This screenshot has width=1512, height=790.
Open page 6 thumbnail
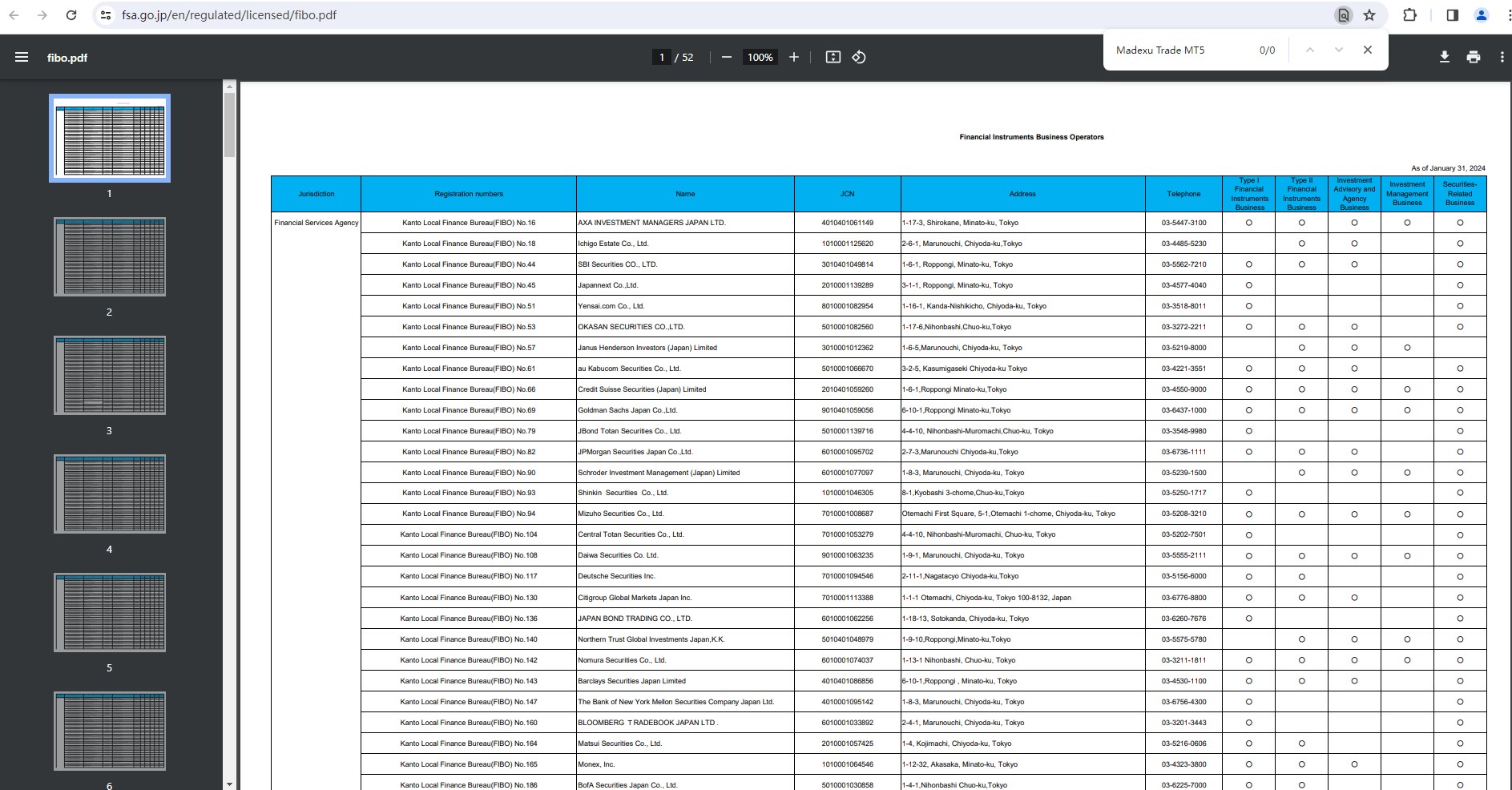click(x=110, y=731)
